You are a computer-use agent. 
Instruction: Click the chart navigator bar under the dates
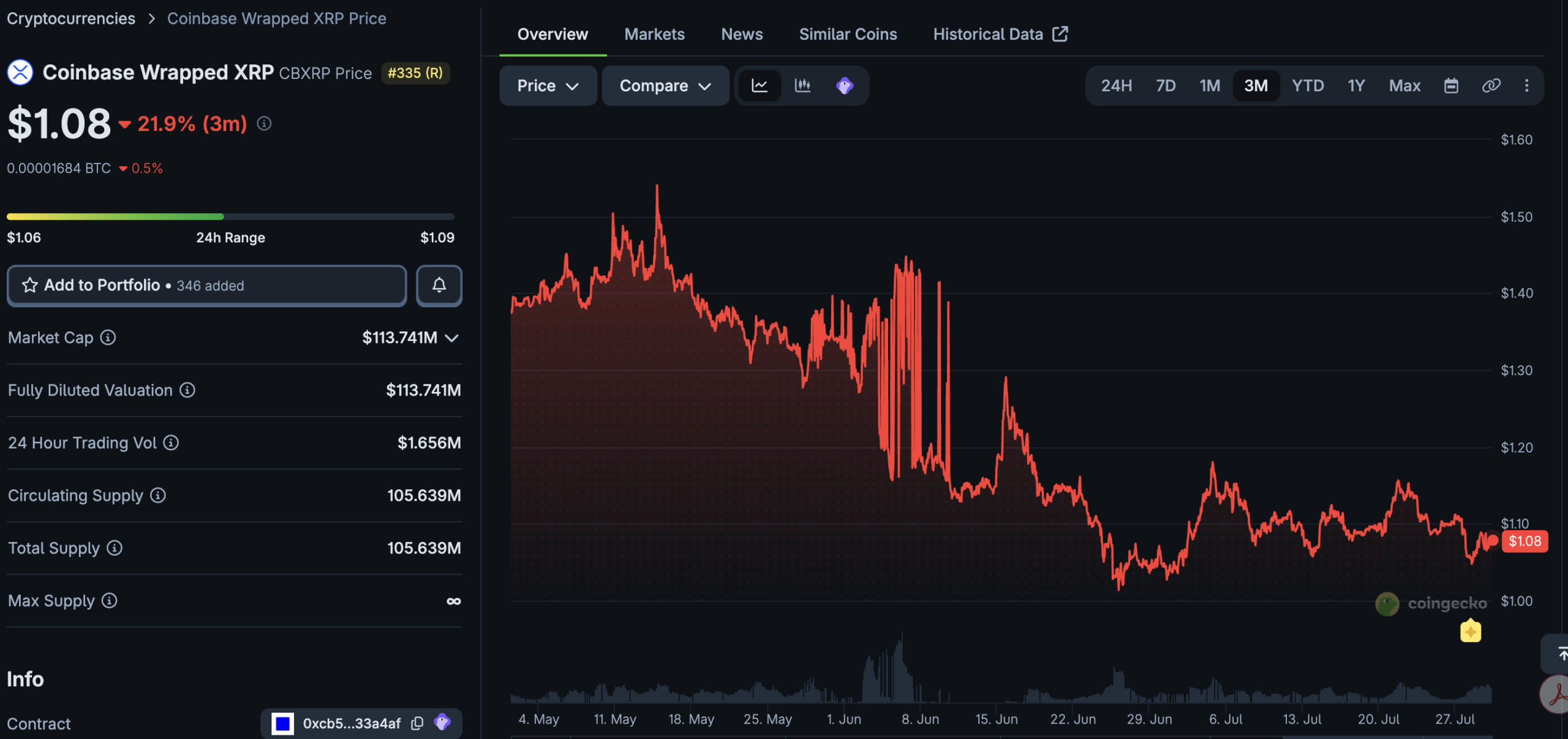1001,737
